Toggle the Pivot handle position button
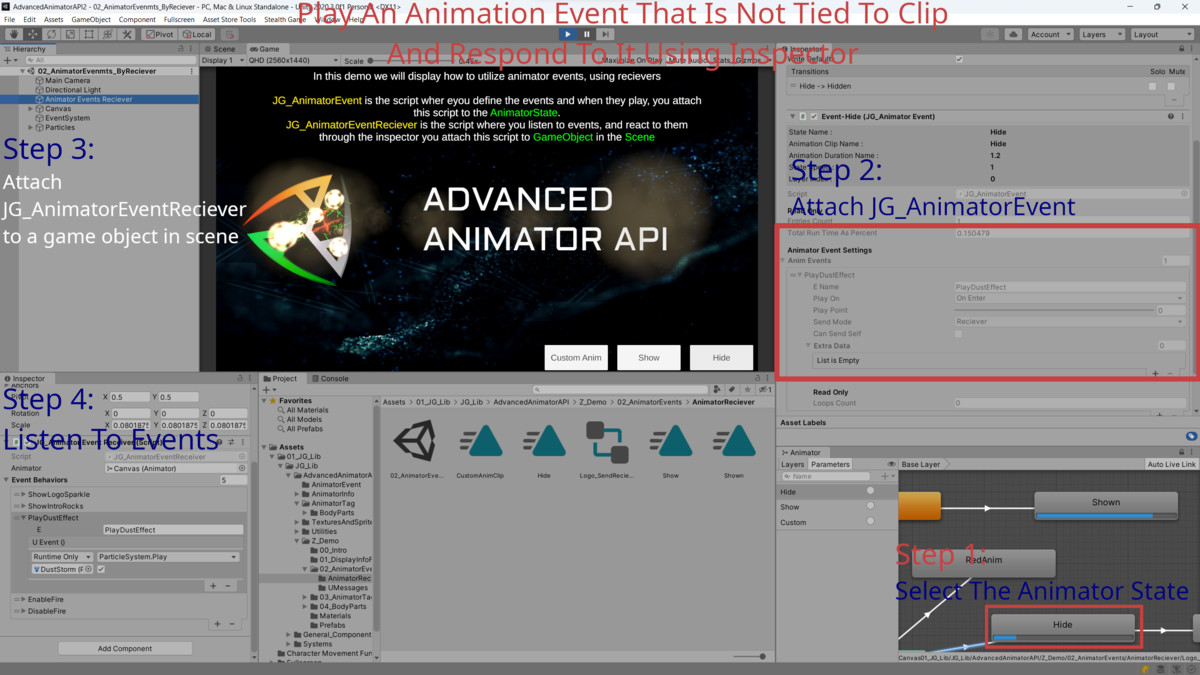 [x=160, y=34]
